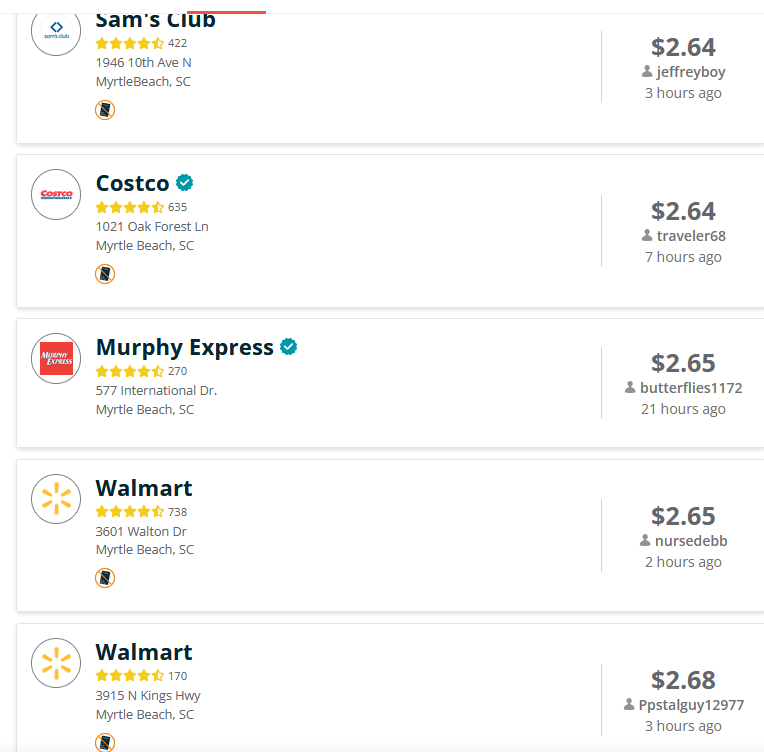Viewport: 764px width, 752px height.
Task: Open Walmart listing rated by 738 users
Action: tap(144, 488)
